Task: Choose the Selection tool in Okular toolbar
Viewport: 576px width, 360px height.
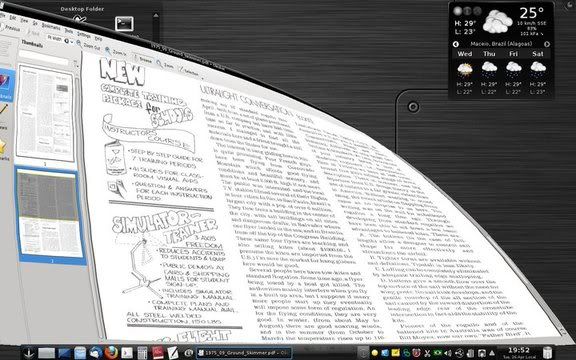Action: point(189,70)
